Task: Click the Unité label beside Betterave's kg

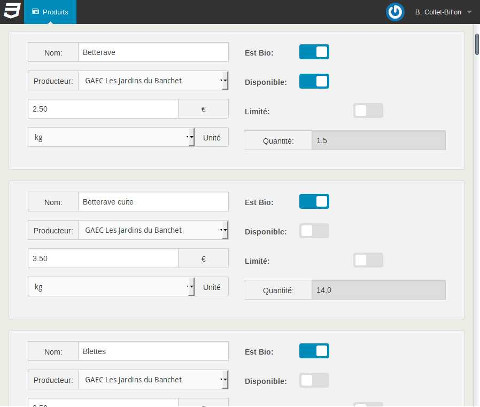Action: click(212, 137)
